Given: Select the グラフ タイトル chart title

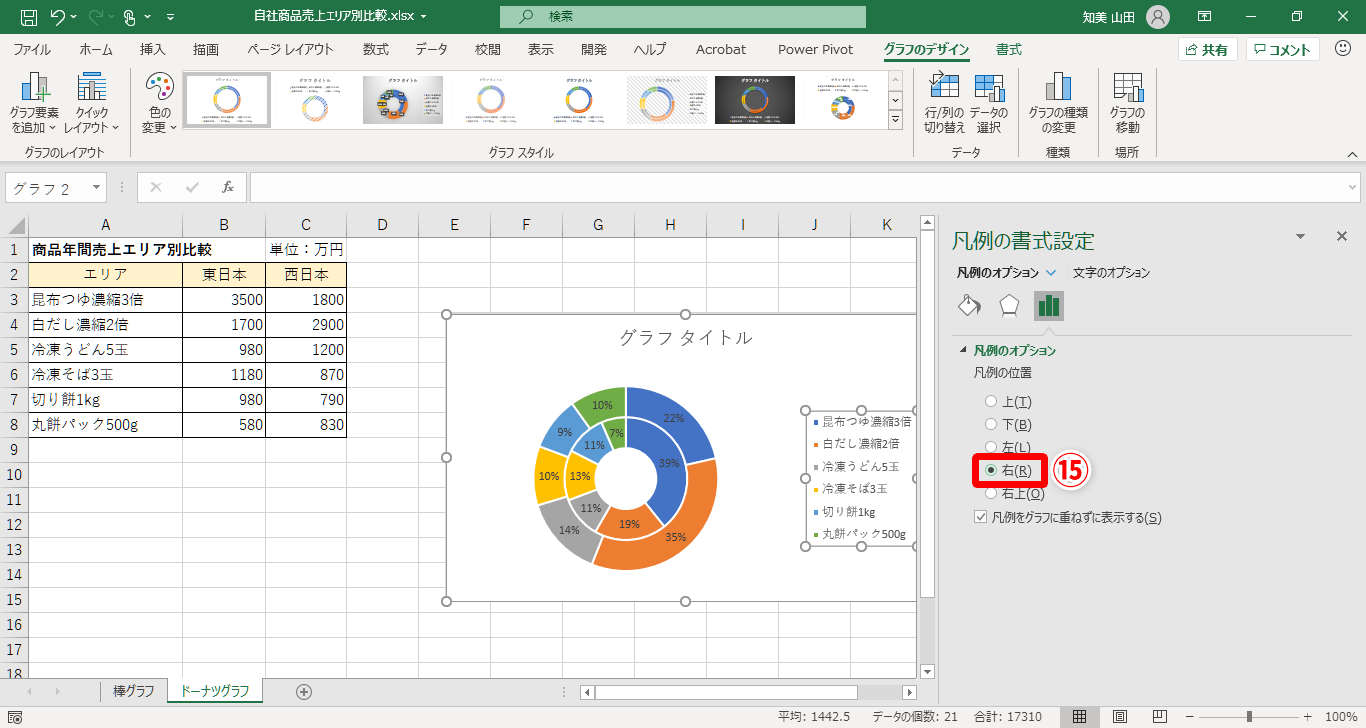Looking at the screenshot, I should point(686,338).
